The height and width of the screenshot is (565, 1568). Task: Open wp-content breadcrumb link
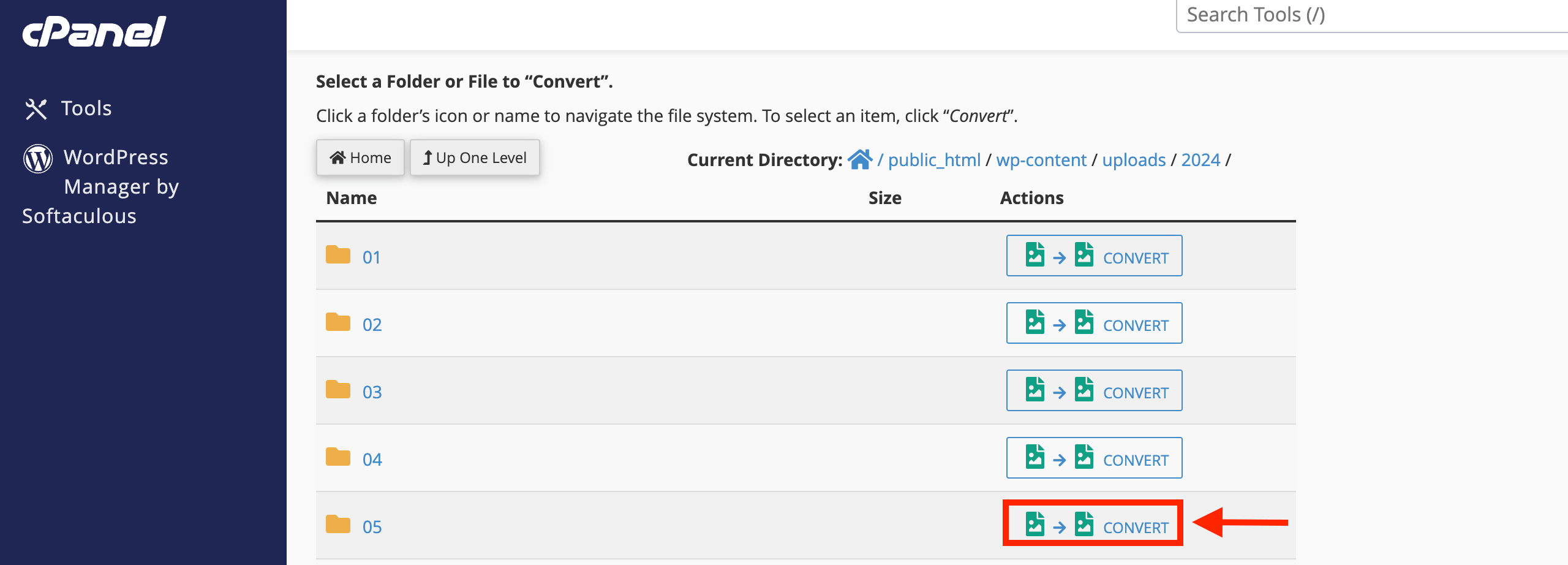tap(1041, 160)
